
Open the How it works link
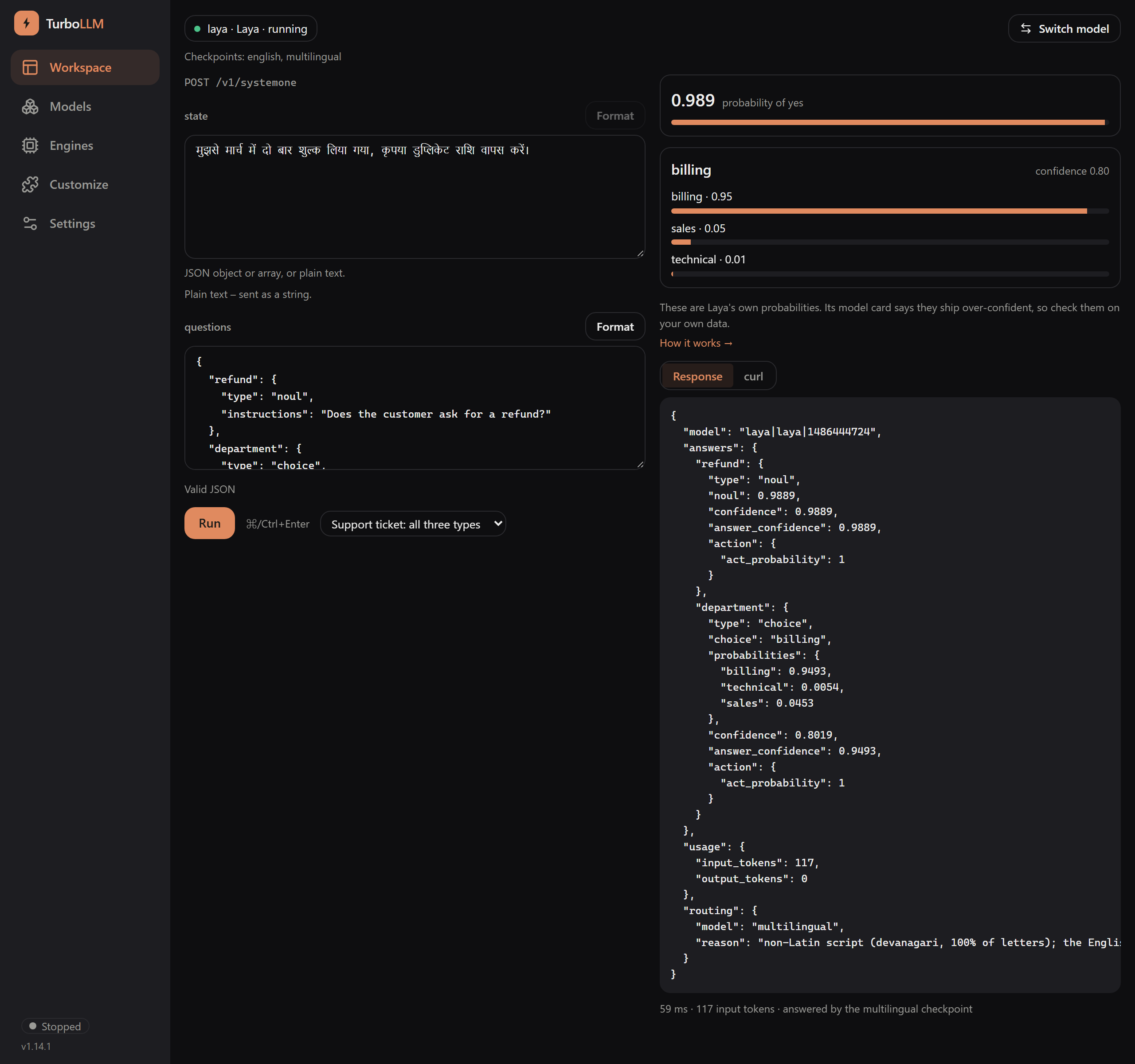pos(696,343)
